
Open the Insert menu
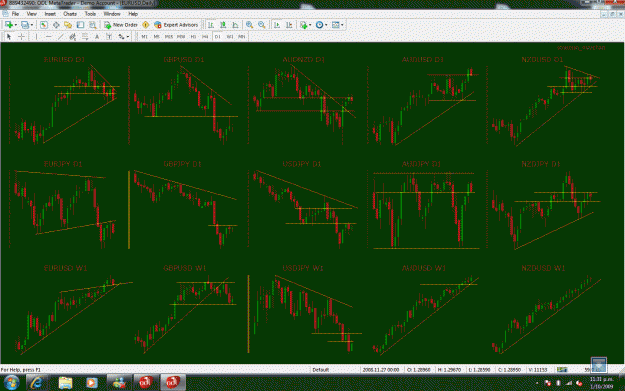[50, 14]
